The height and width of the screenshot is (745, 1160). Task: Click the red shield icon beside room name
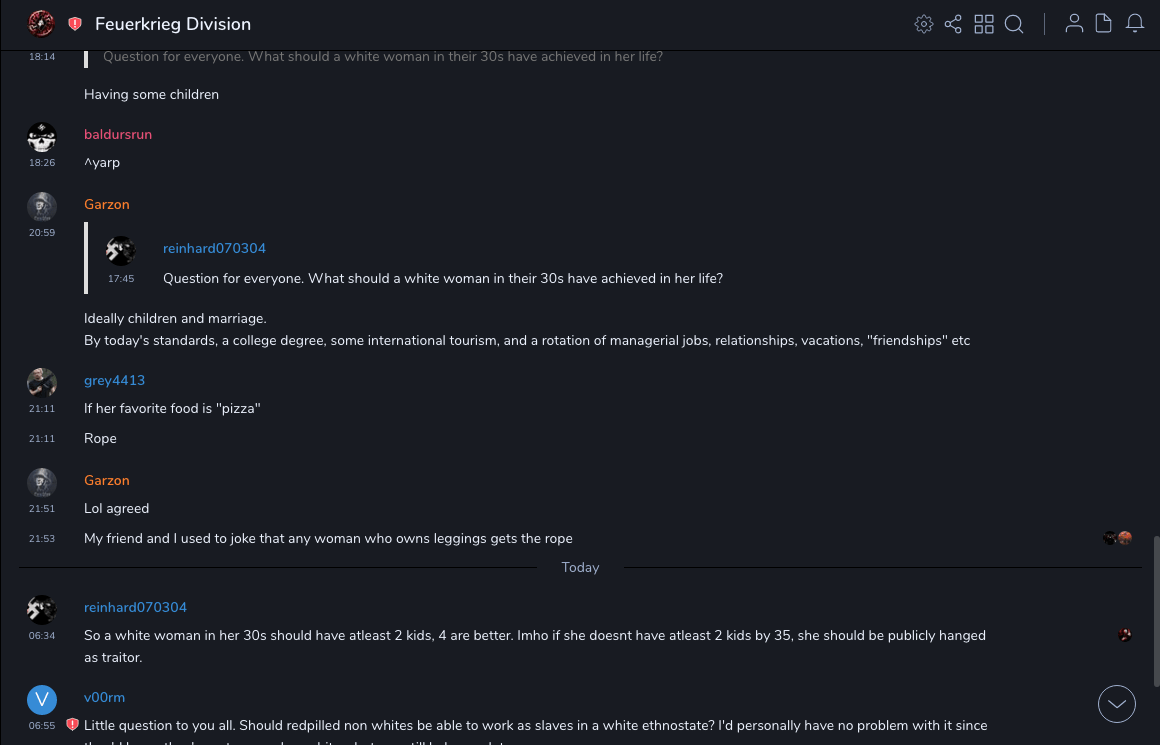pyautogui.click(x=75, y=24)
